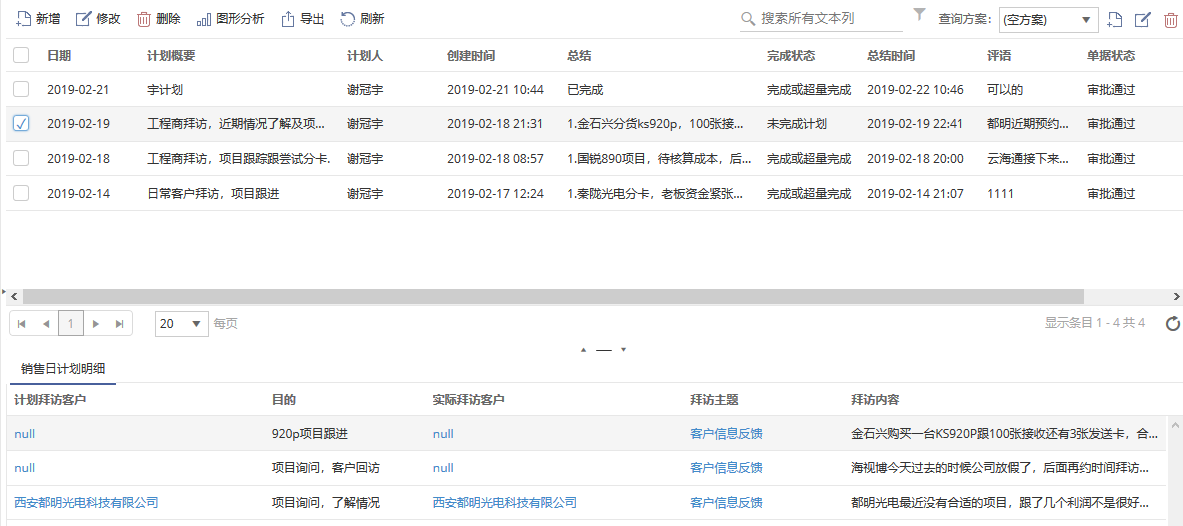This screenshot has height=526, width=1183.
Task: Open 西安都明光电科技有限公司 planned customer link
Action: pos(86,503)
